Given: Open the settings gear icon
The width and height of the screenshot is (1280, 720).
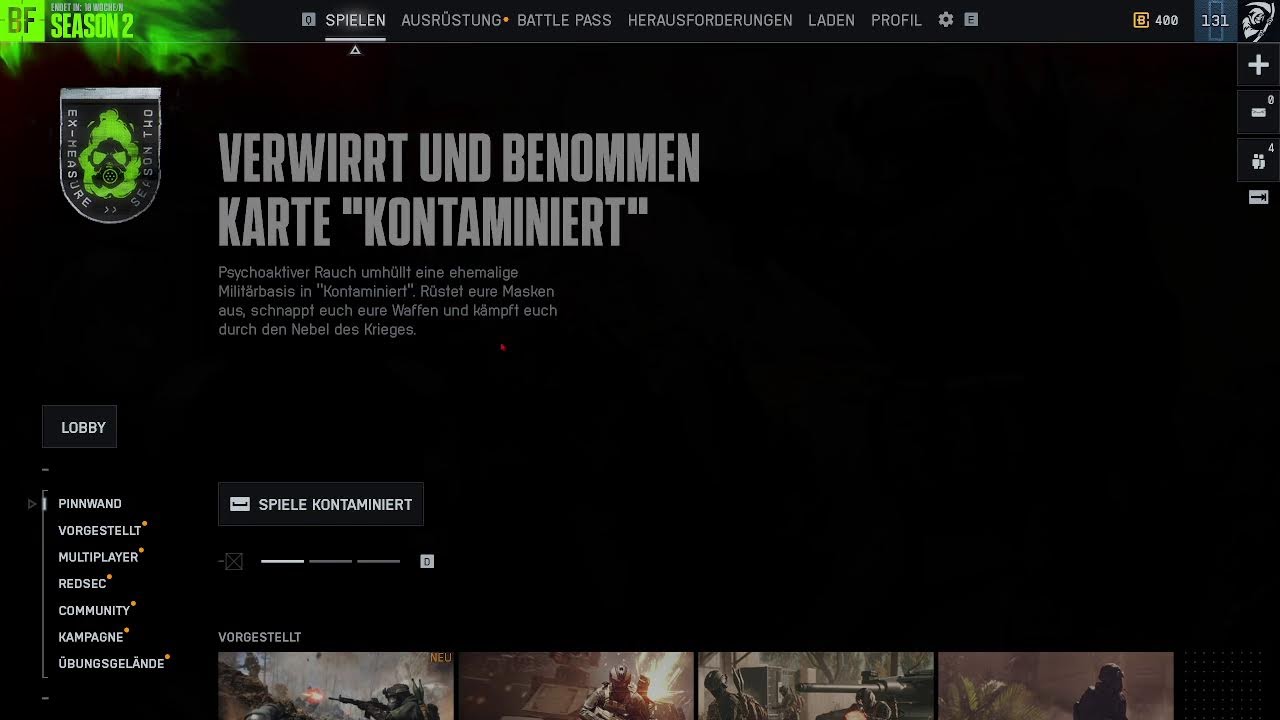Looking at the screenshot, I should click(945, 20).
